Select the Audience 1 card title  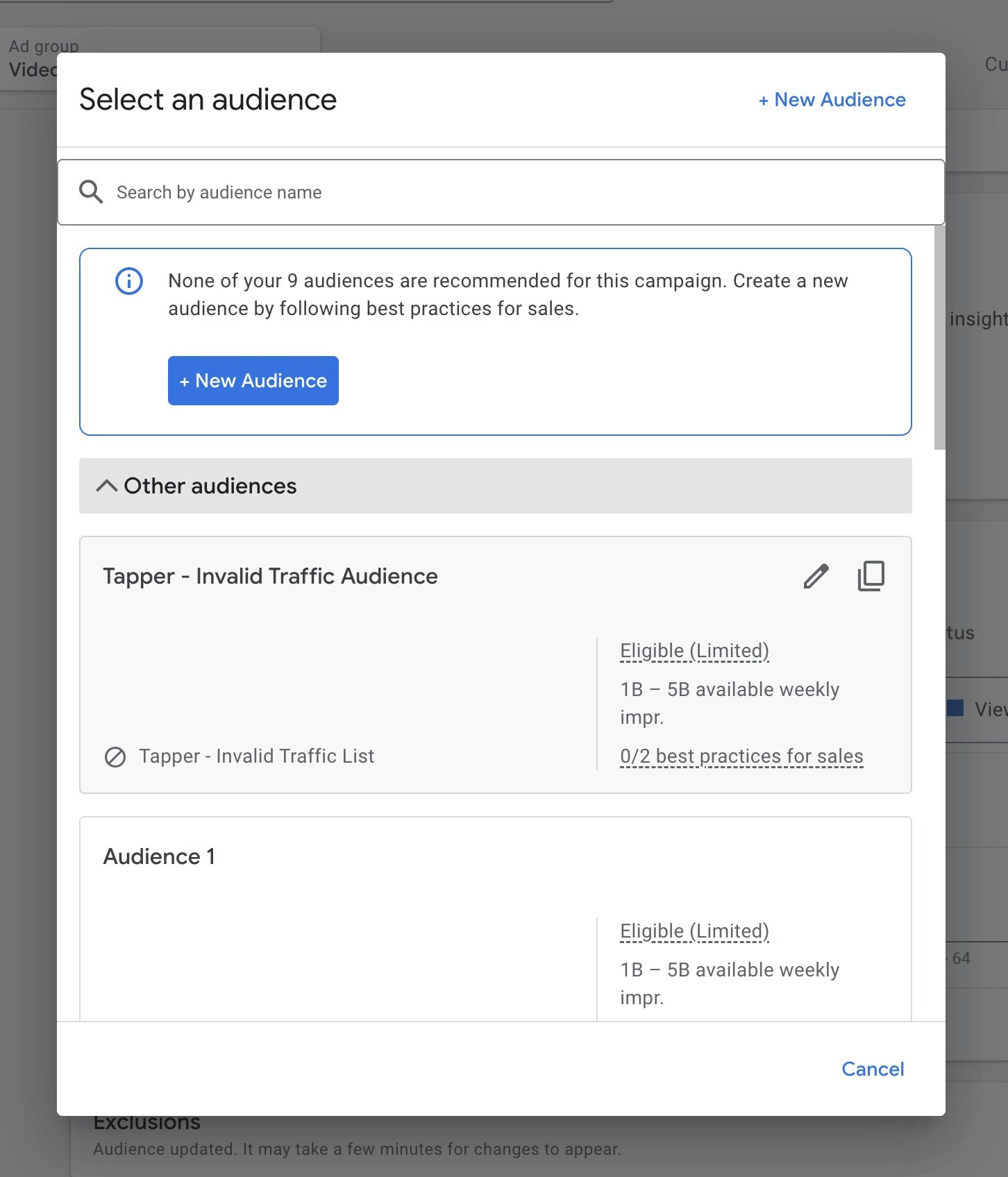point(159,856)
